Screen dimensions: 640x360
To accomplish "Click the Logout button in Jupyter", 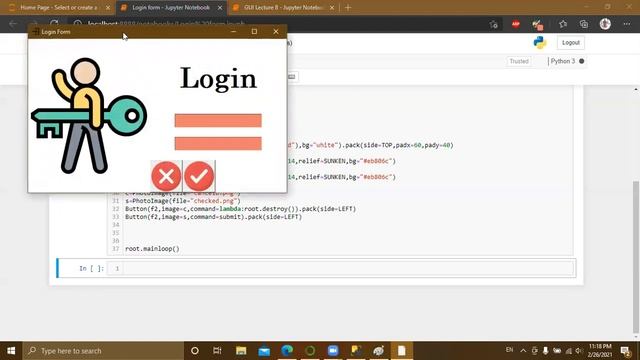I will (x=571, y=42).
